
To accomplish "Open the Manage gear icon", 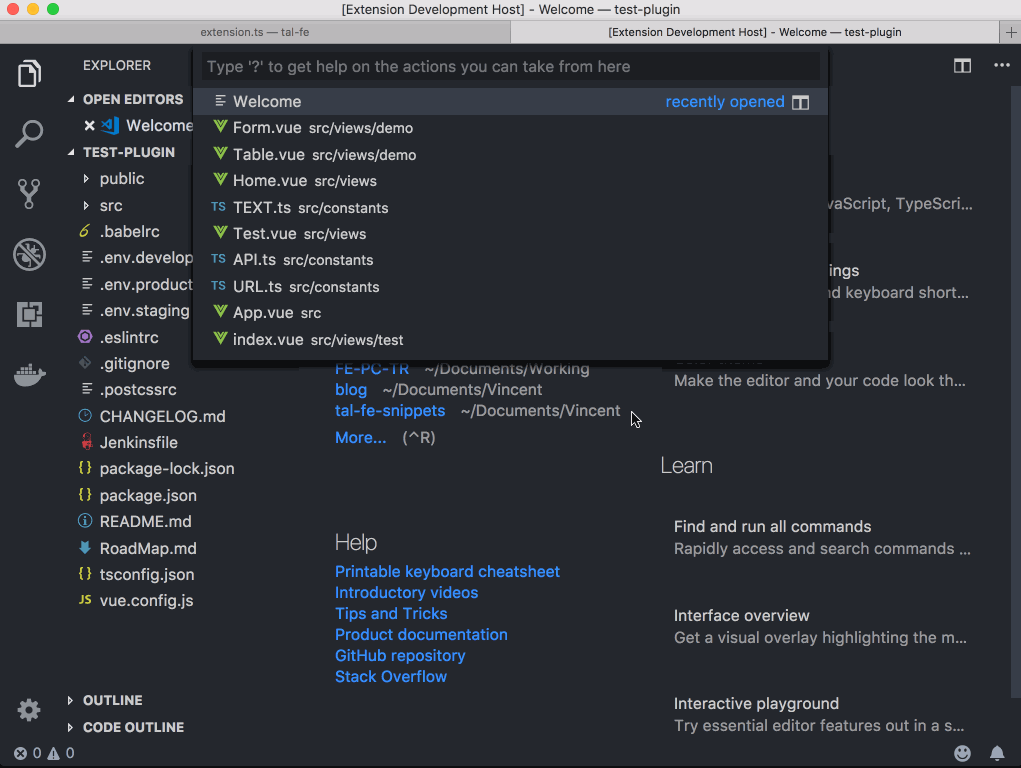I will pyautogui.click(x=29, y=710).
